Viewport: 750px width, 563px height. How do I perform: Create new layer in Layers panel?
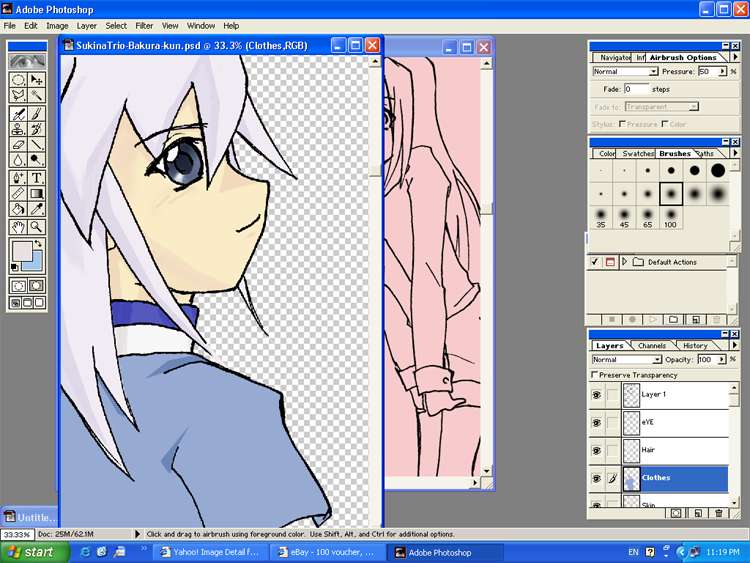tap(698, 513)
